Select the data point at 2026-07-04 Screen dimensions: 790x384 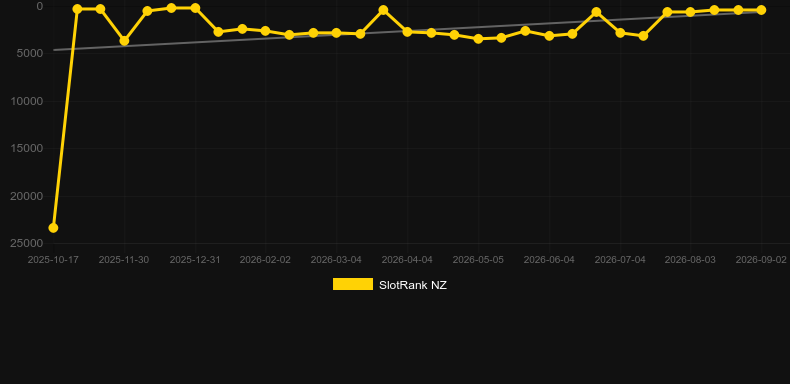[620, 33]
